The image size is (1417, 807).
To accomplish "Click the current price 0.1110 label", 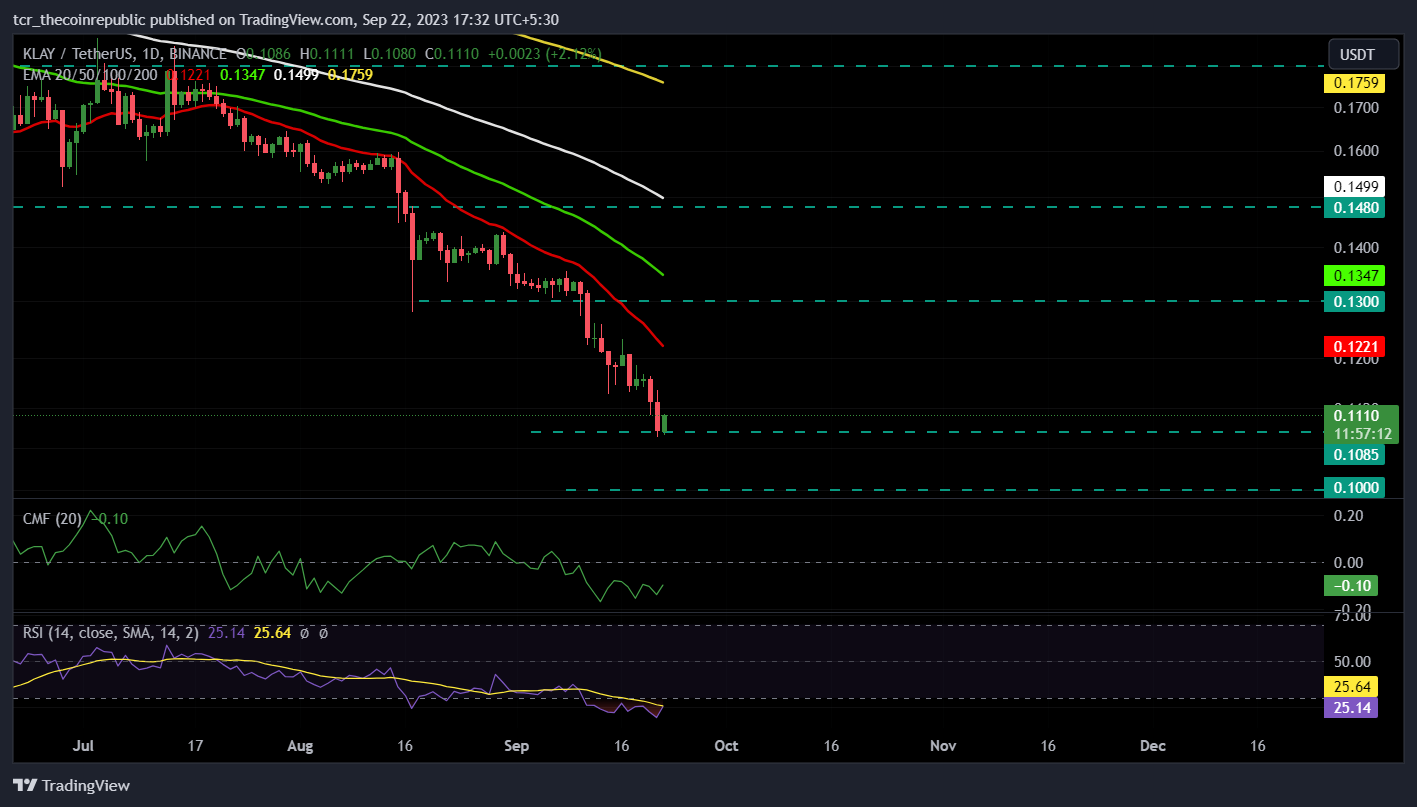I will (1358, 415).
